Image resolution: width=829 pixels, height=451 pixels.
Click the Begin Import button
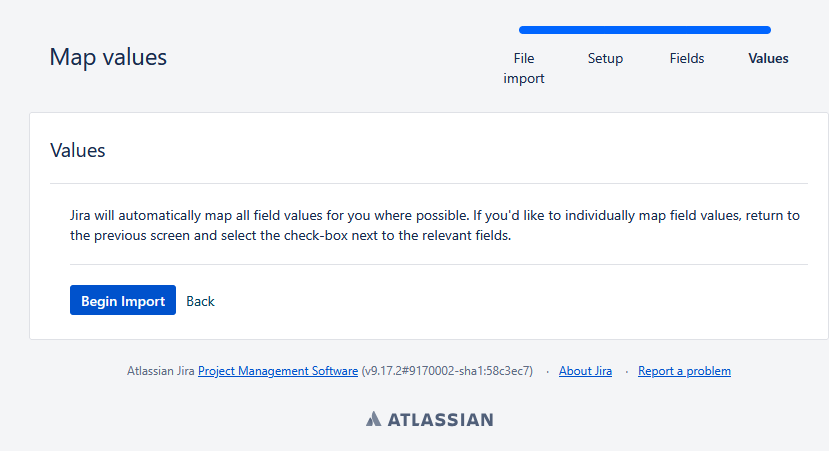coord(123,300)
